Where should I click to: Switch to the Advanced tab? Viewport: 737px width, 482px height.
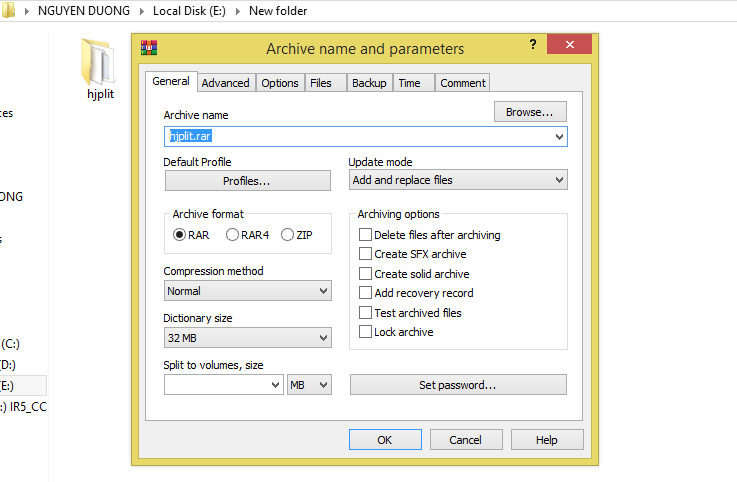[226, 83]
